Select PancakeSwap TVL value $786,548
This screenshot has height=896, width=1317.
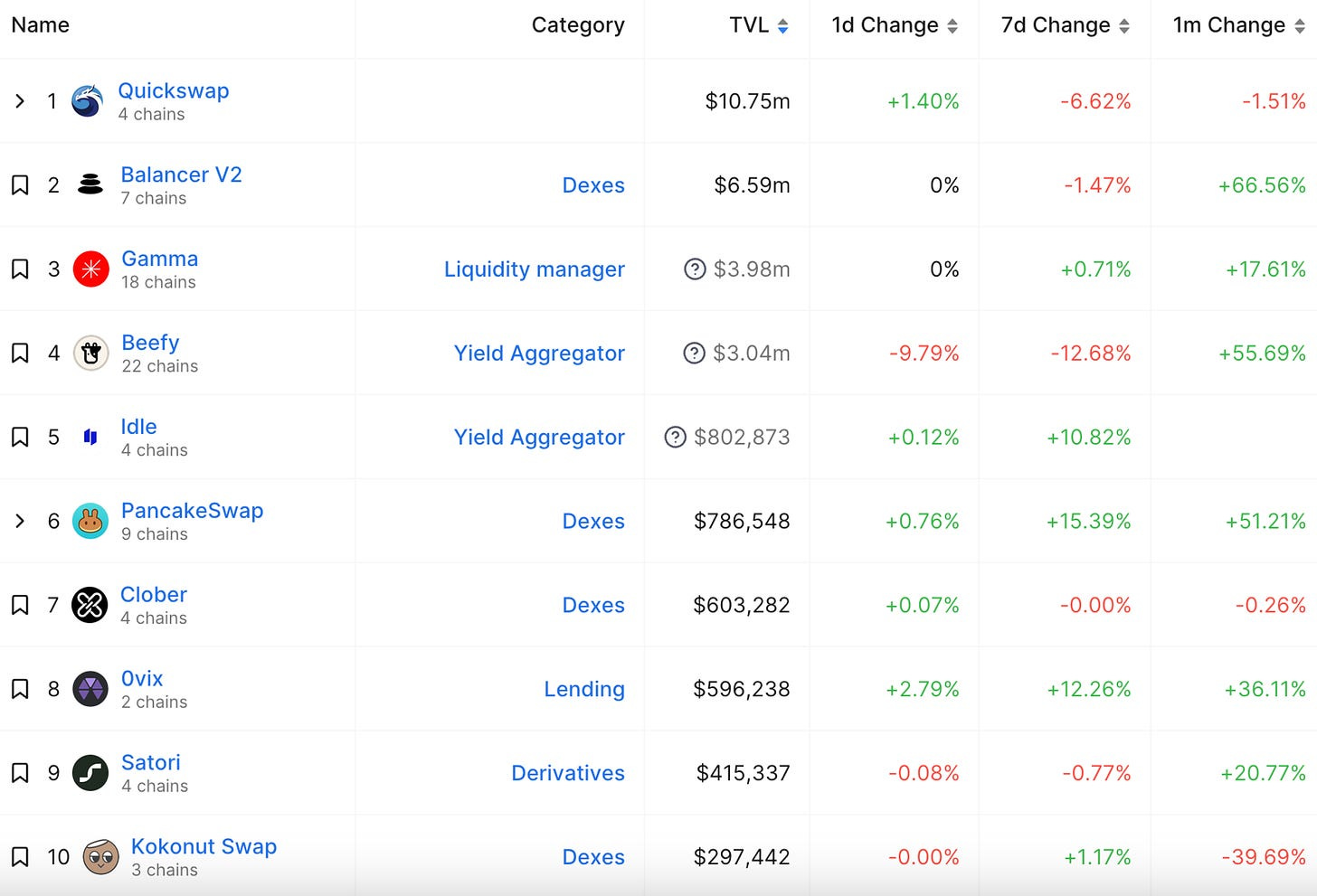pos(742,522)
